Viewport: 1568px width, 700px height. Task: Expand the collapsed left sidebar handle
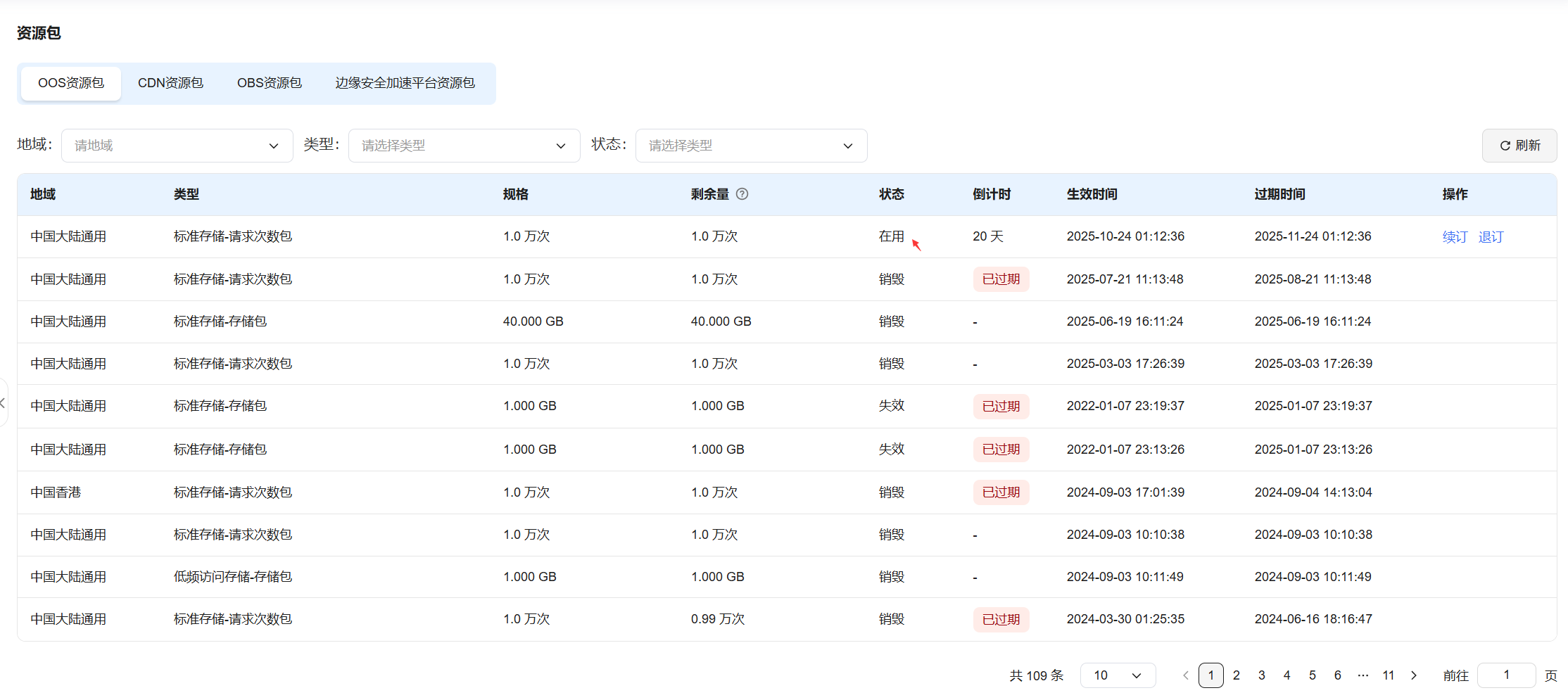[x=4, y=403]
